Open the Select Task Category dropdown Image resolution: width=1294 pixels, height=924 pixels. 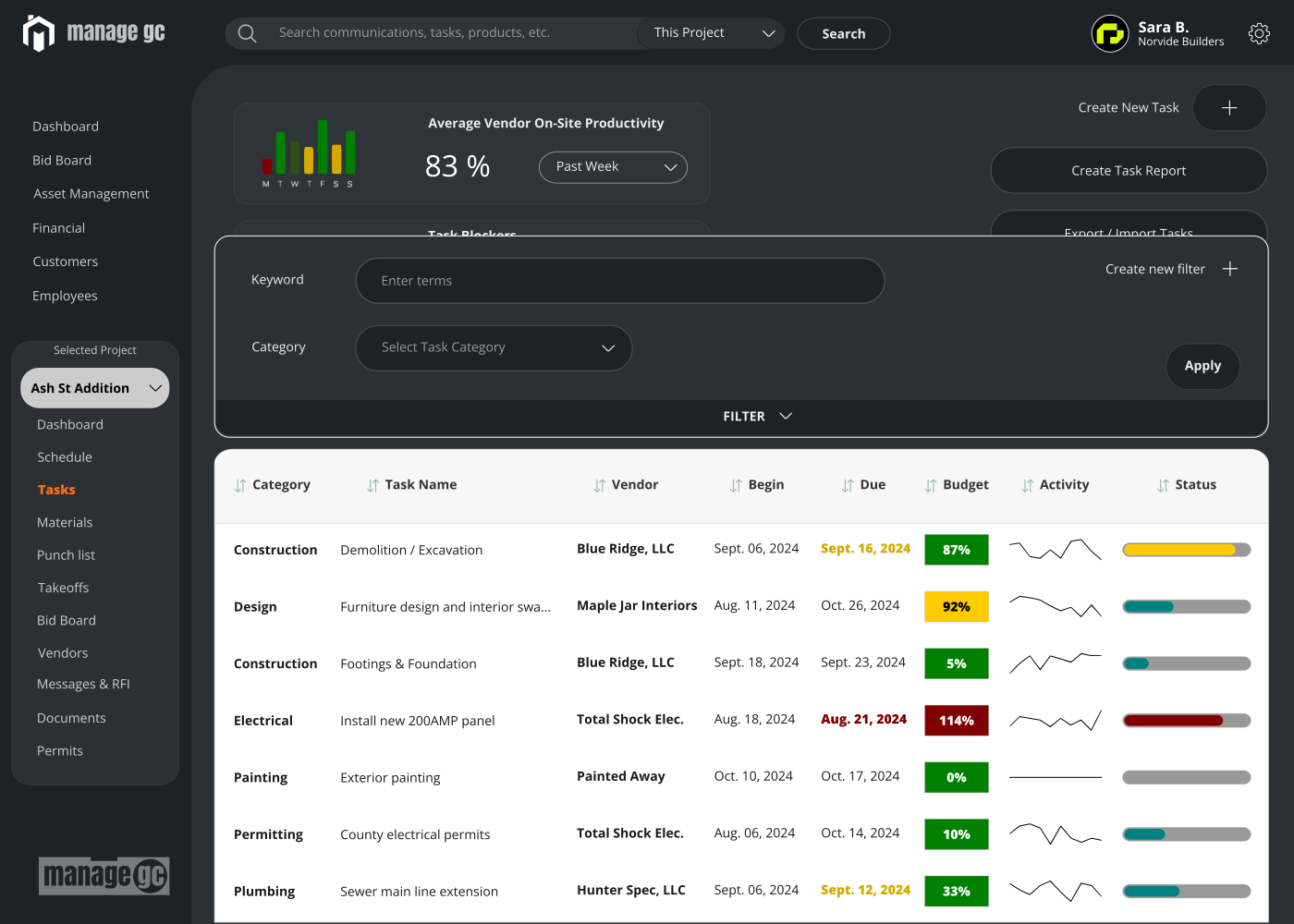click(x=494, y=348)
